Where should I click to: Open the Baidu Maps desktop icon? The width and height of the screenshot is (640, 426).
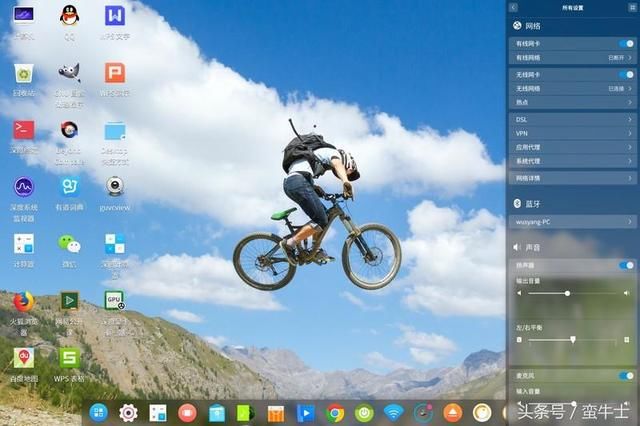24,358
